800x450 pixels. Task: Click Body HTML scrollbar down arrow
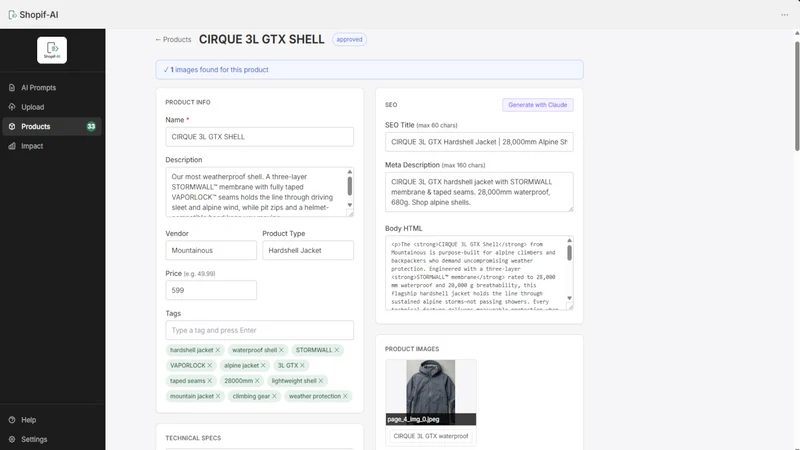pos(569,298)
